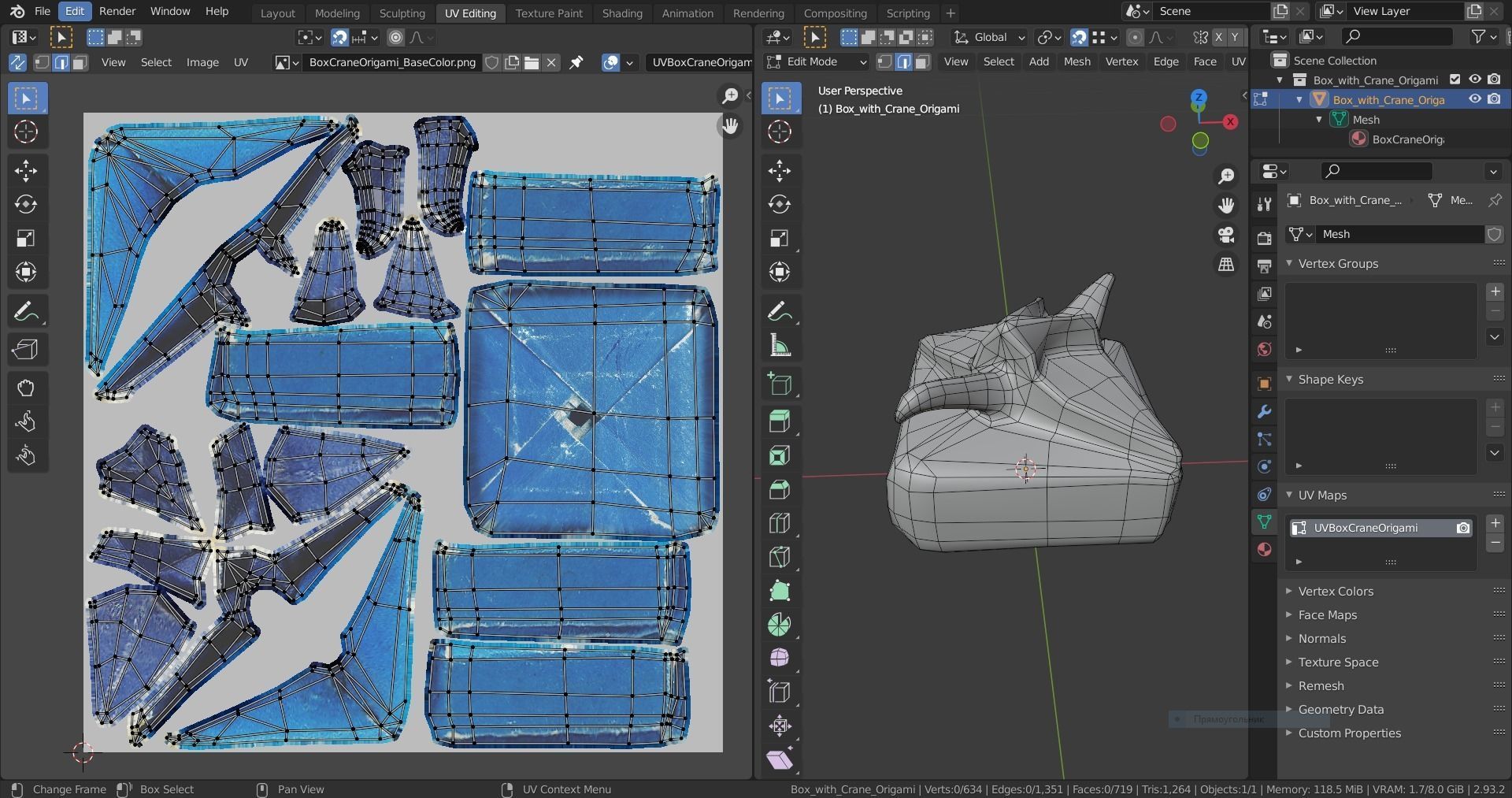The width and height of the screenshot is (1512, 798).
Task: Switch to orthographic/perspective grid view icon
Action: (1226, 265)
